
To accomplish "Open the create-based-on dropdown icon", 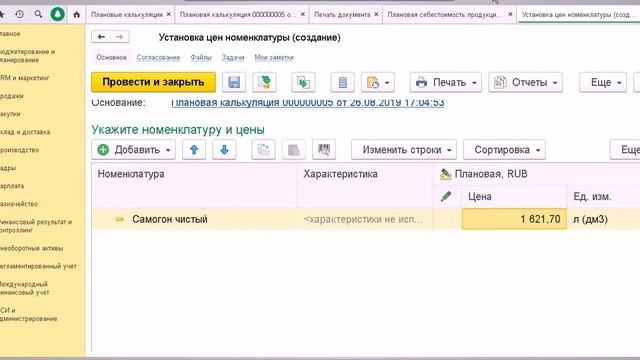I will click(x=378, y=82).
